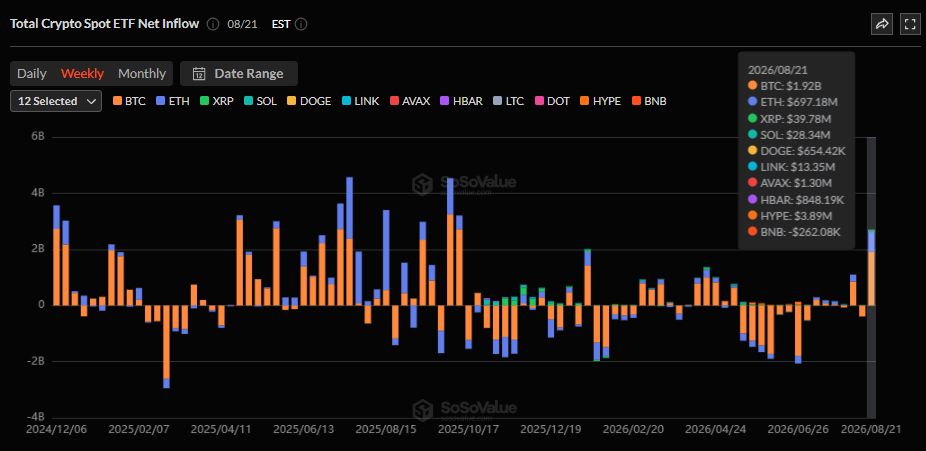Image resolution: width=926 pixels, height=451 pixels.
Task: Click the 2026/06/26 x-axis date label
Action: (797, 429)
